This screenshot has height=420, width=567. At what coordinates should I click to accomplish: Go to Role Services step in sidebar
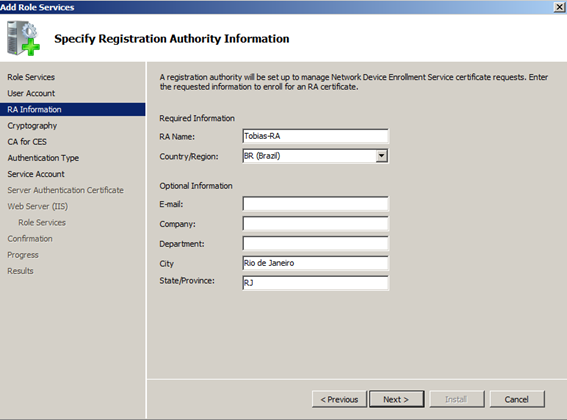pyautogui.click(x=31, y=77)
